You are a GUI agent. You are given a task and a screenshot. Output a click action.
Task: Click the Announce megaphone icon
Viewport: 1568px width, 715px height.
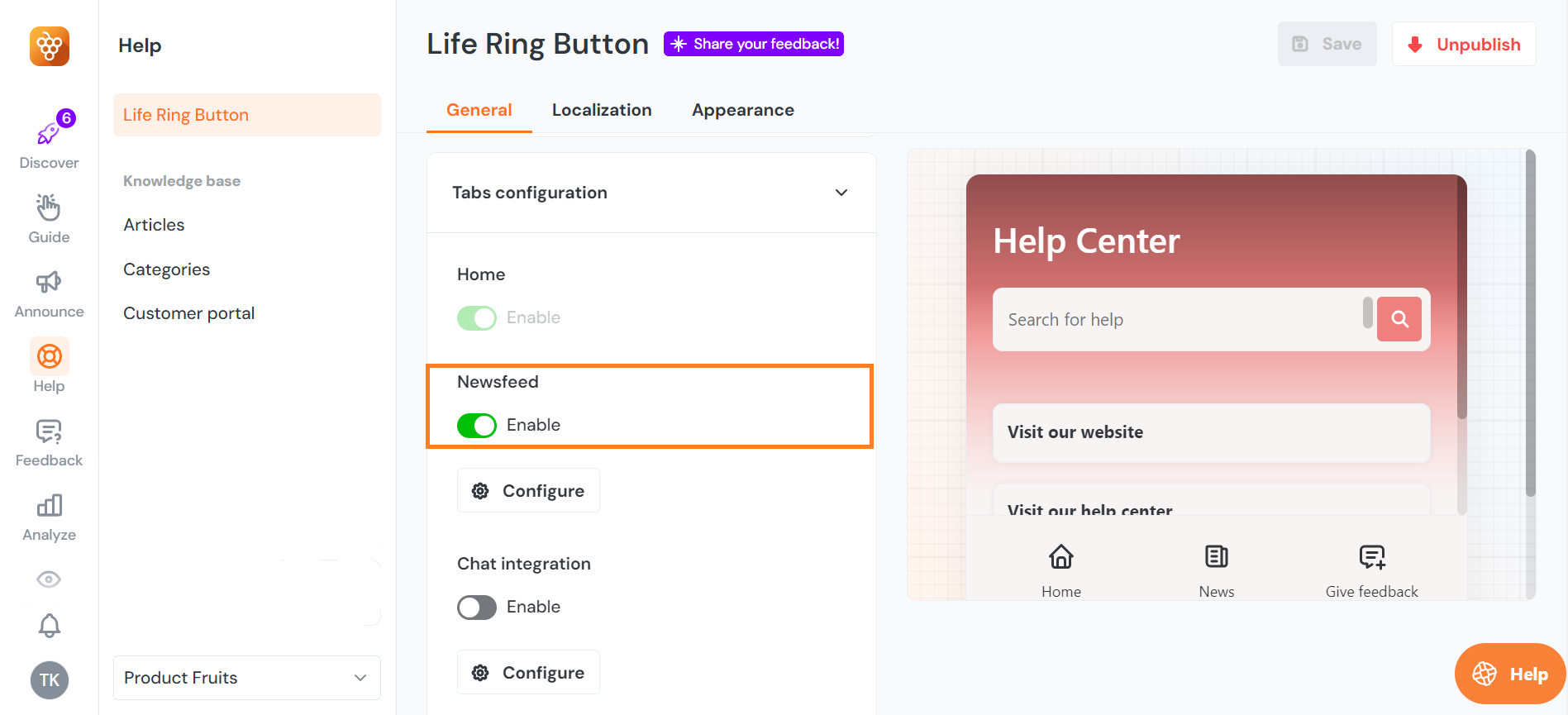pos(49,282)
